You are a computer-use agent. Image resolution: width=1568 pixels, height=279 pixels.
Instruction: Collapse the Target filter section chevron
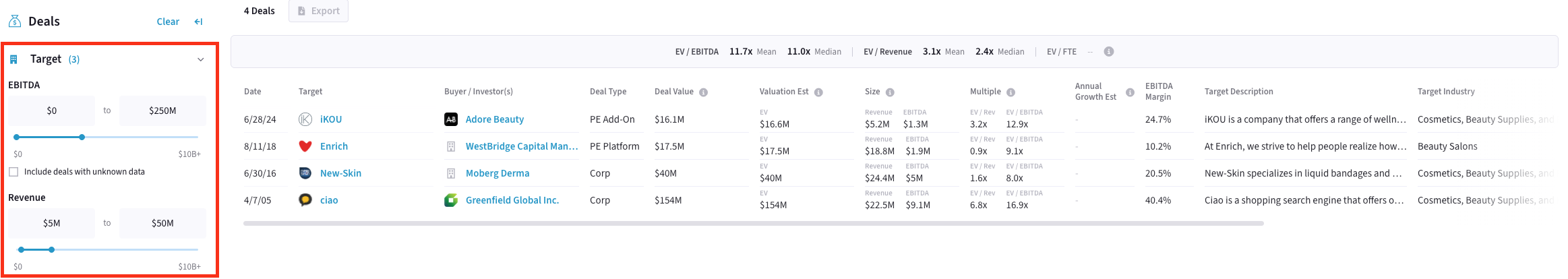click(200, 59)
